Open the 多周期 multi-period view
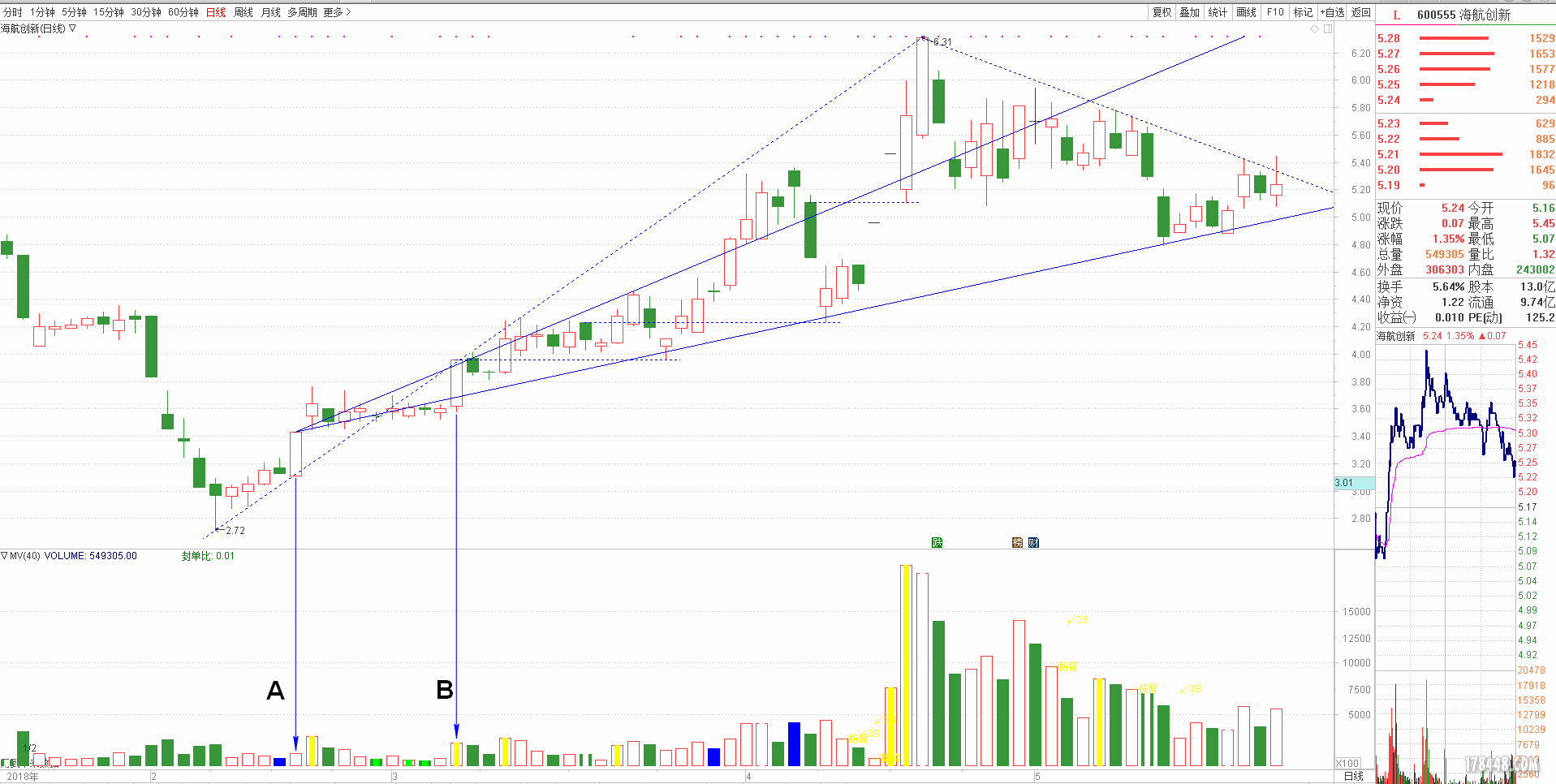 [302, 12]
